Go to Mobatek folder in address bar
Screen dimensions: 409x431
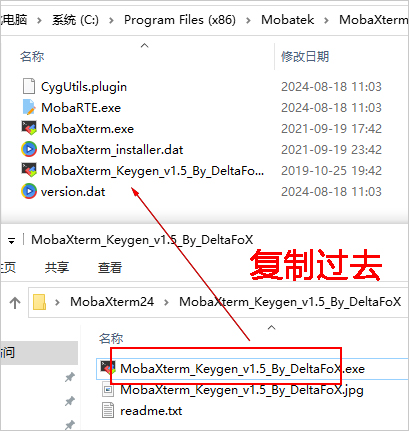click(287, 20)
